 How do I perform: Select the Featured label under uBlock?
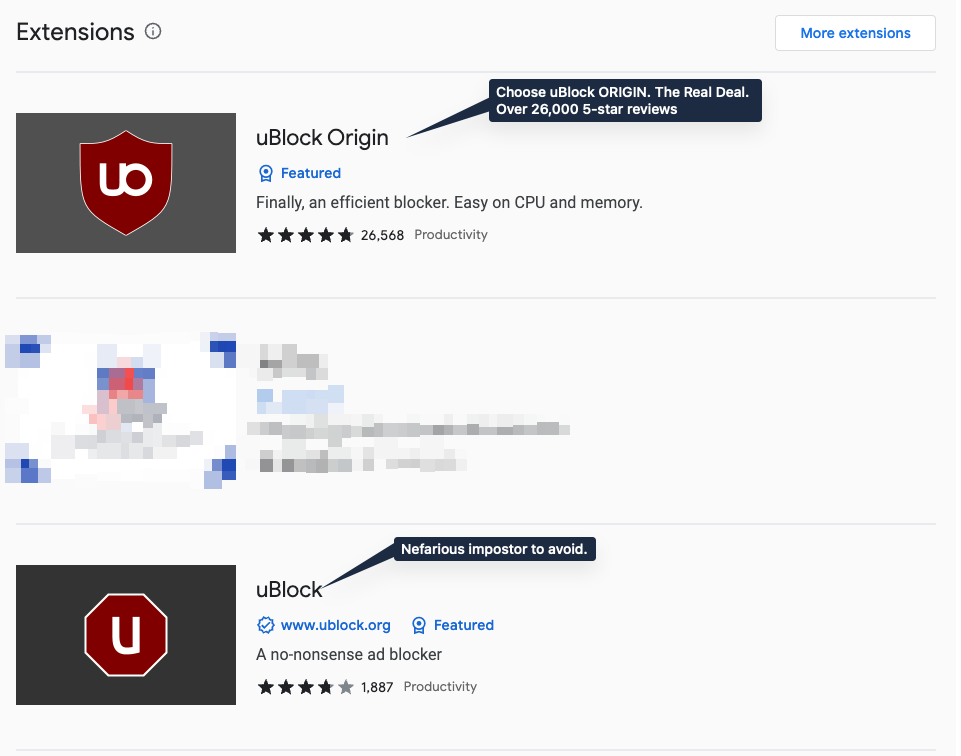(x=464, y=625)
